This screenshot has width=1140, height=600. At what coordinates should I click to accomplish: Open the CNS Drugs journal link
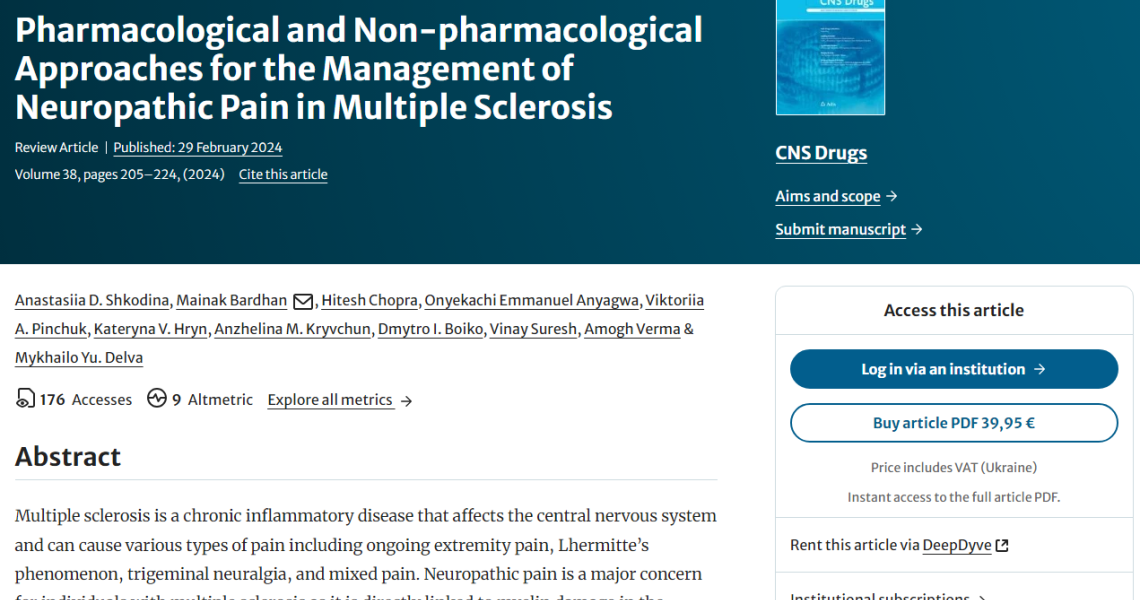click(x=821, y=153)
